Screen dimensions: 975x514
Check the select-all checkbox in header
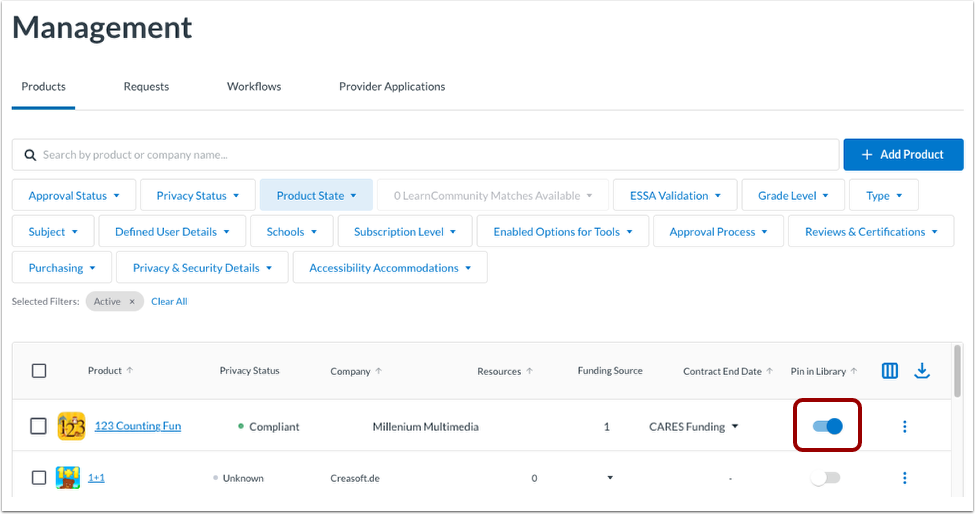tap(39, 371)
